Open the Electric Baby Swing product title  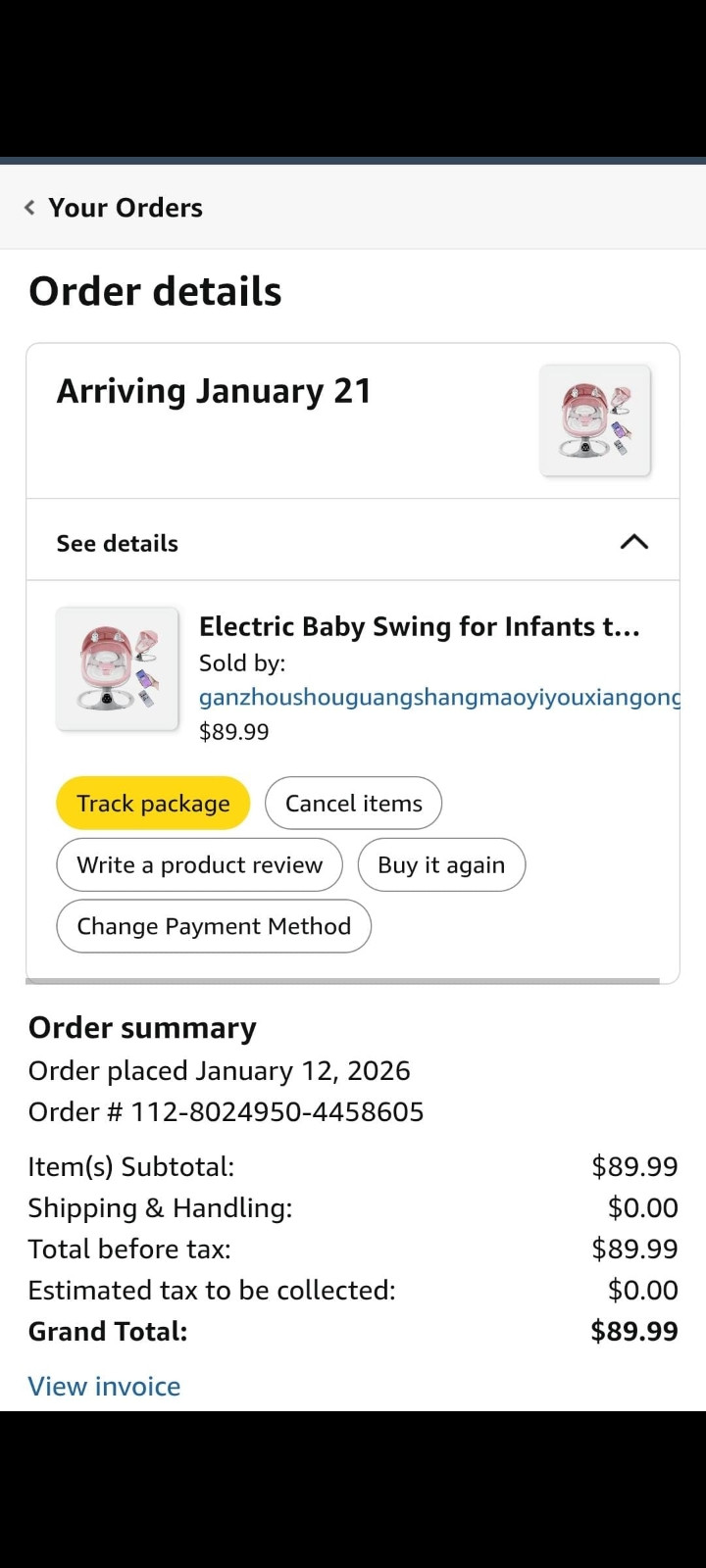(x=419, y=627)
